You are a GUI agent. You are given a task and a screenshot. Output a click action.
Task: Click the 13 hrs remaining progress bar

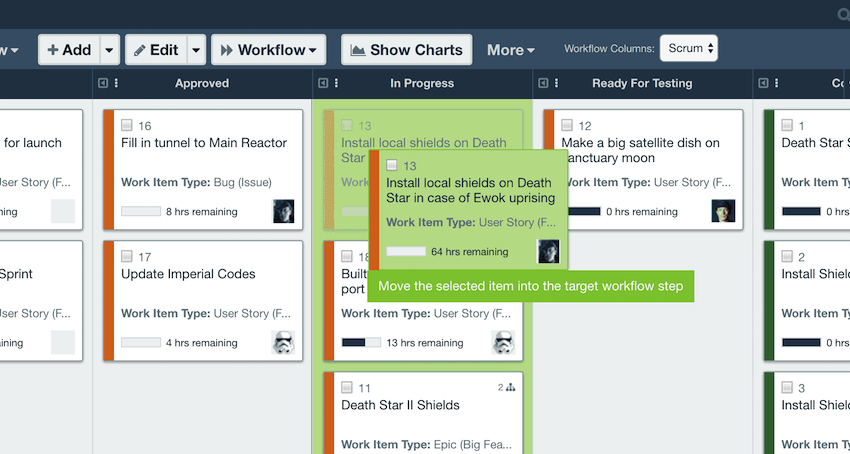pos(361,343)
